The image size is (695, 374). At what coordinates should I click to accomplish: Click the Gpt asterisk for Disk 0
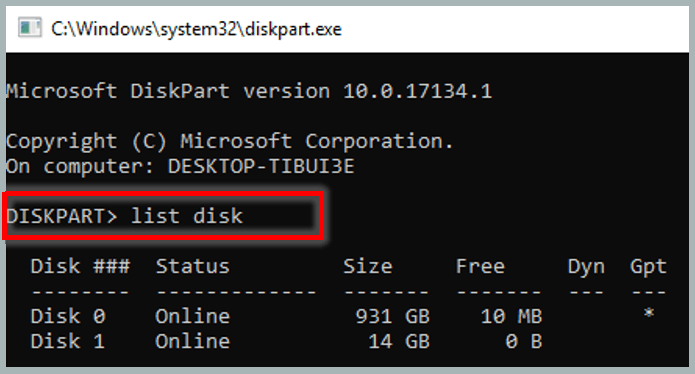[649, 313]
